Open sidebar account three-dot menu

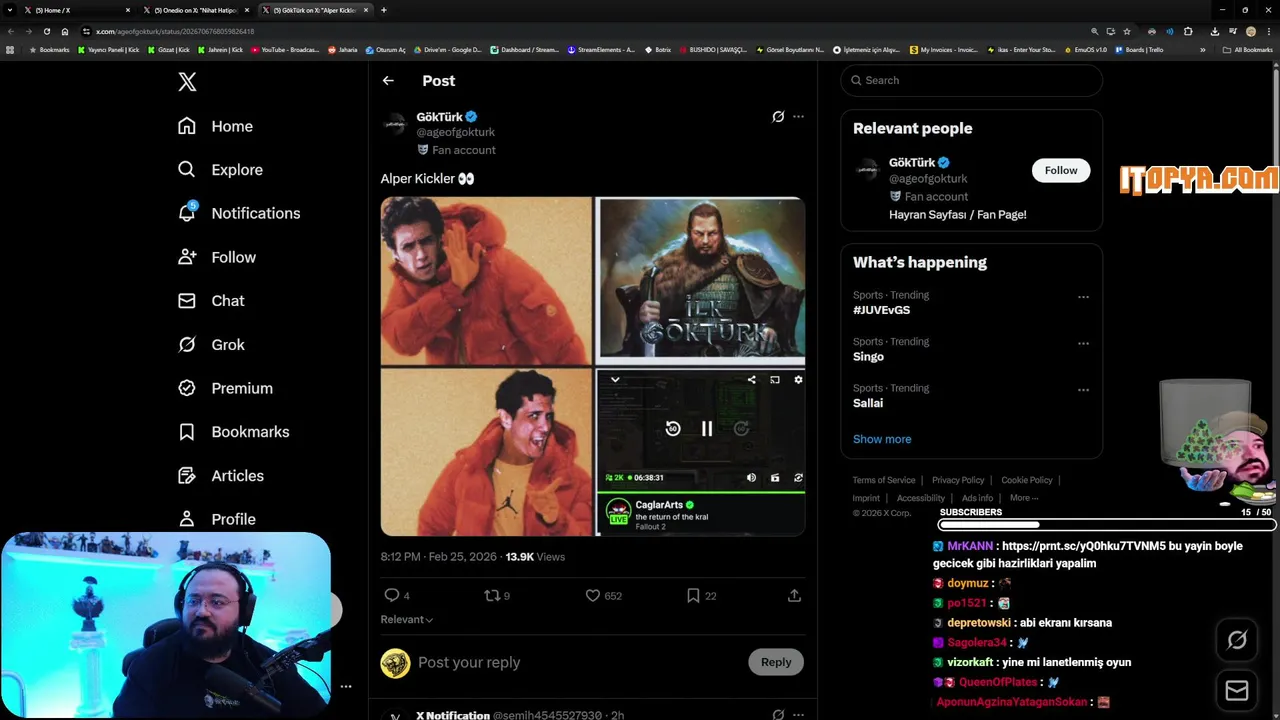[346, 686]
